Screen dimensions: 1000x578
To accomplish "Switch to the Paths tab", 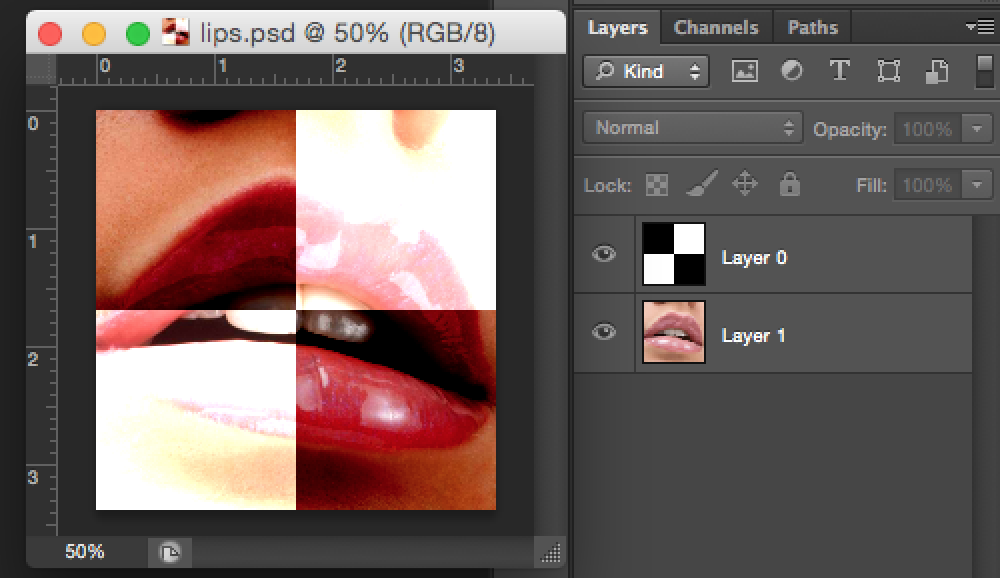I will pyautogui.click(x=813, y=28).
